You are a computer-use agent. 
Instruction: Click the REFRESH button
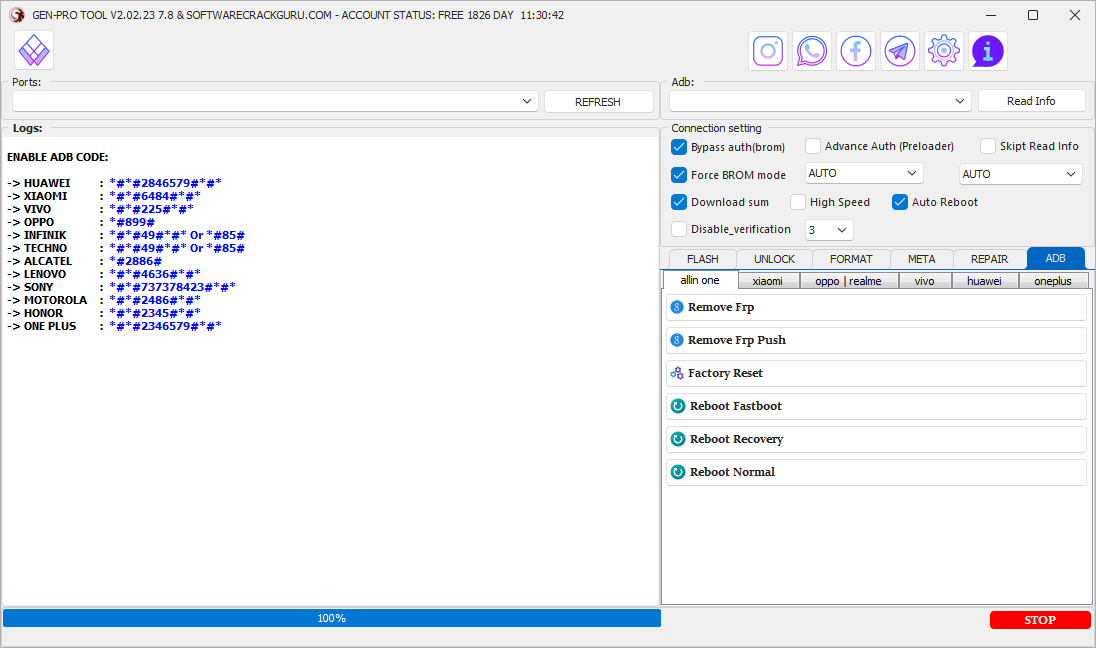(598, 100)
